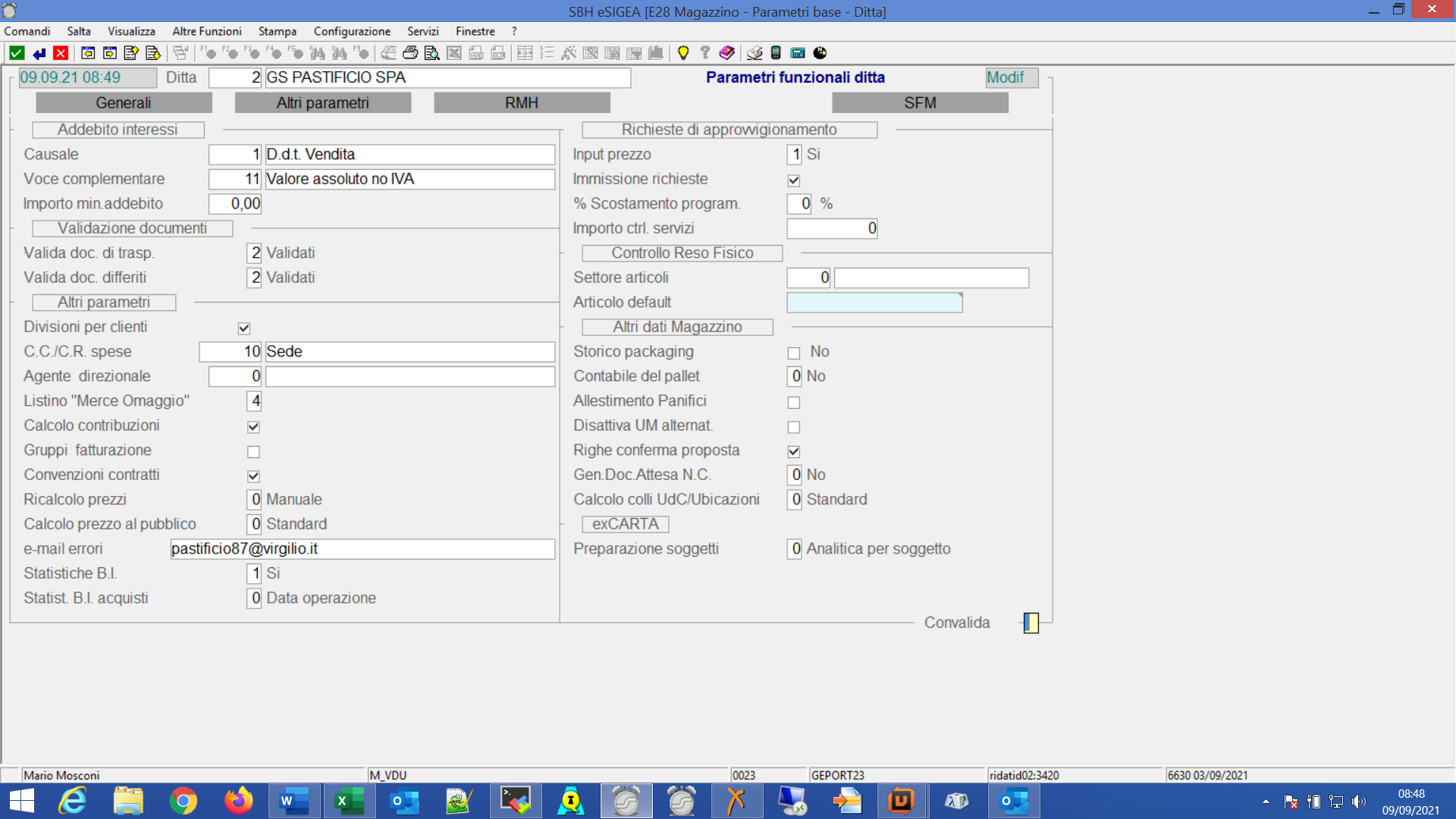Click the yellow Convalida field

click(1031, 623)
